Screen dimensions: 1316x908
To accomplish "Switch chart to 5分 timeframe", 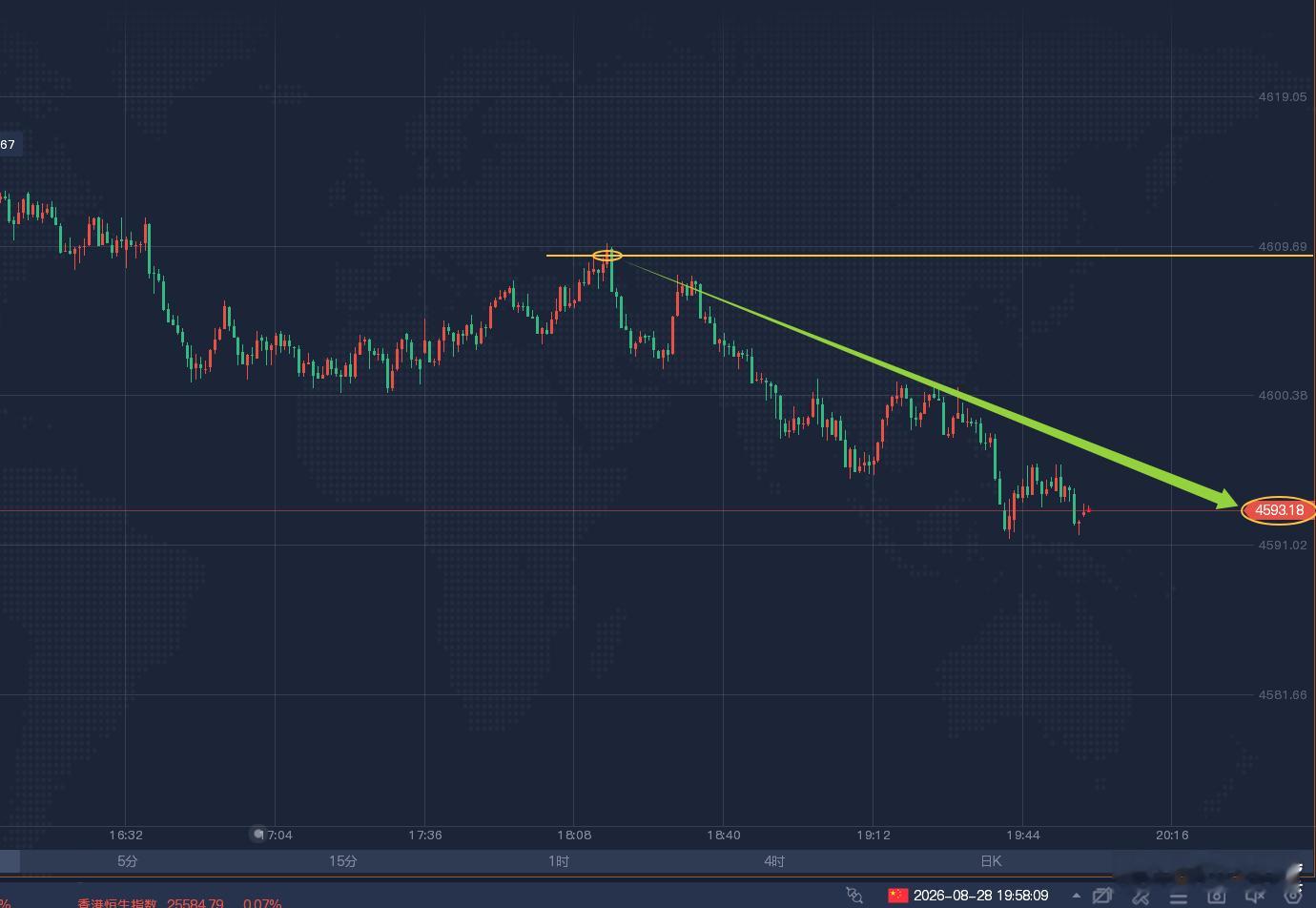I will (127, 861).
